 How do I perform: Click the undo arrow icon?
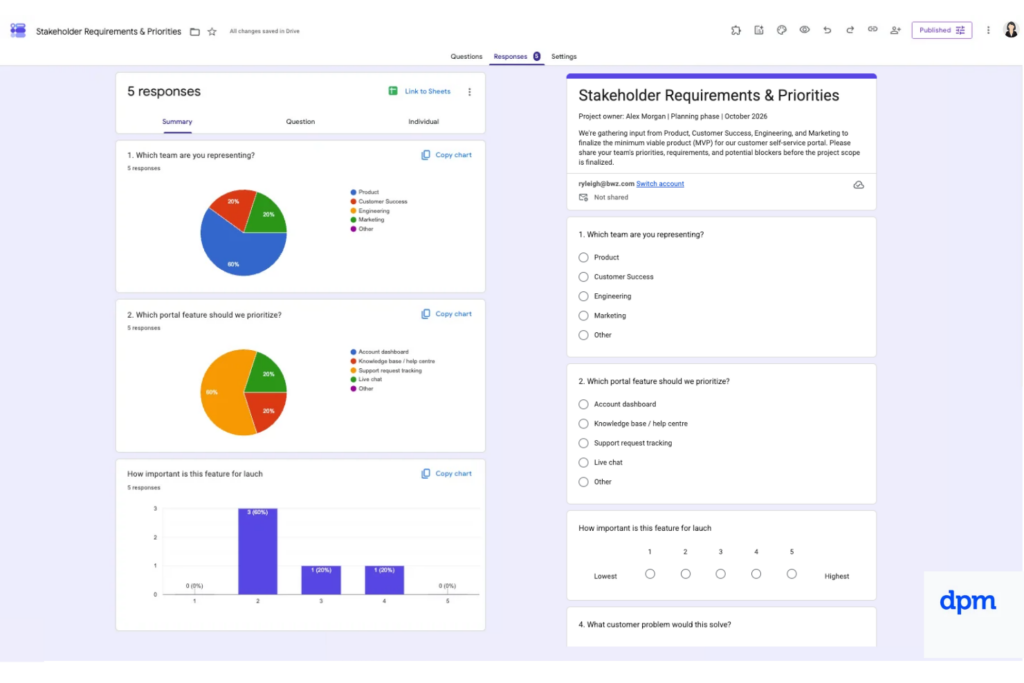point(827,30)
